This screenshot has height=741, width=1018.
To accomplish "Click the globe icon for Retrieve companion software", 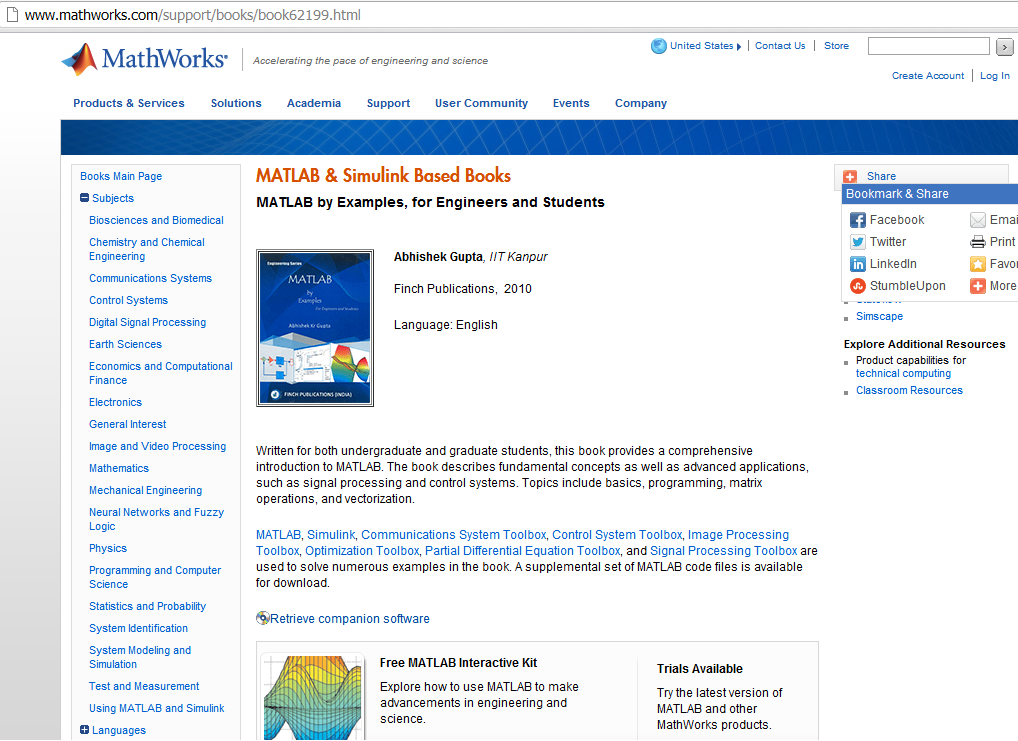I will coord(263,618).
